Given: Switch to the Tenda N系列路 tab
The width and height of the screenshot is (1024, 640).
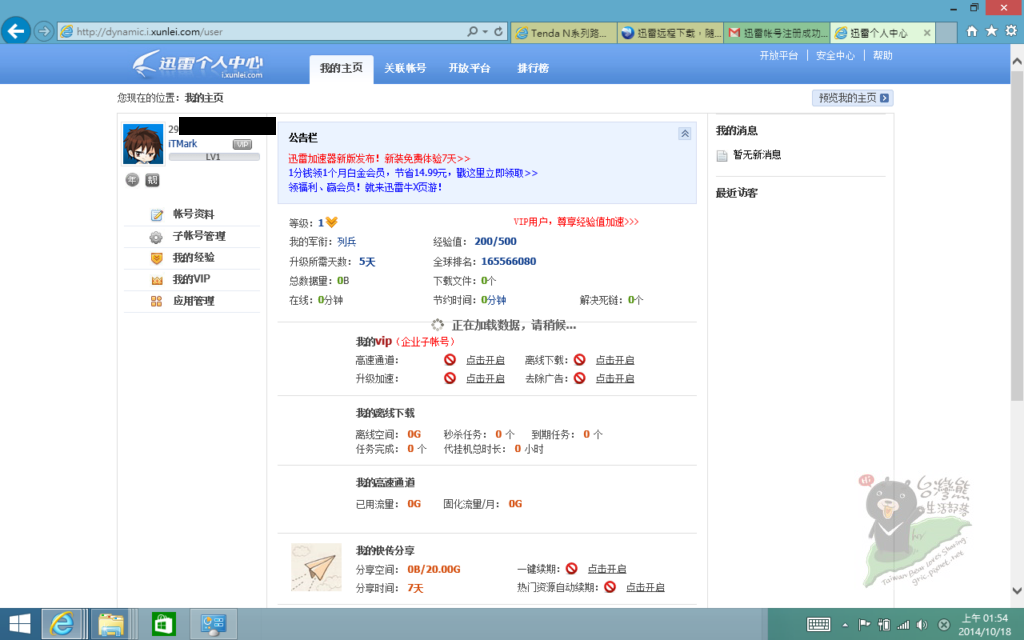Looking at the screenshot, I should 564,33.
